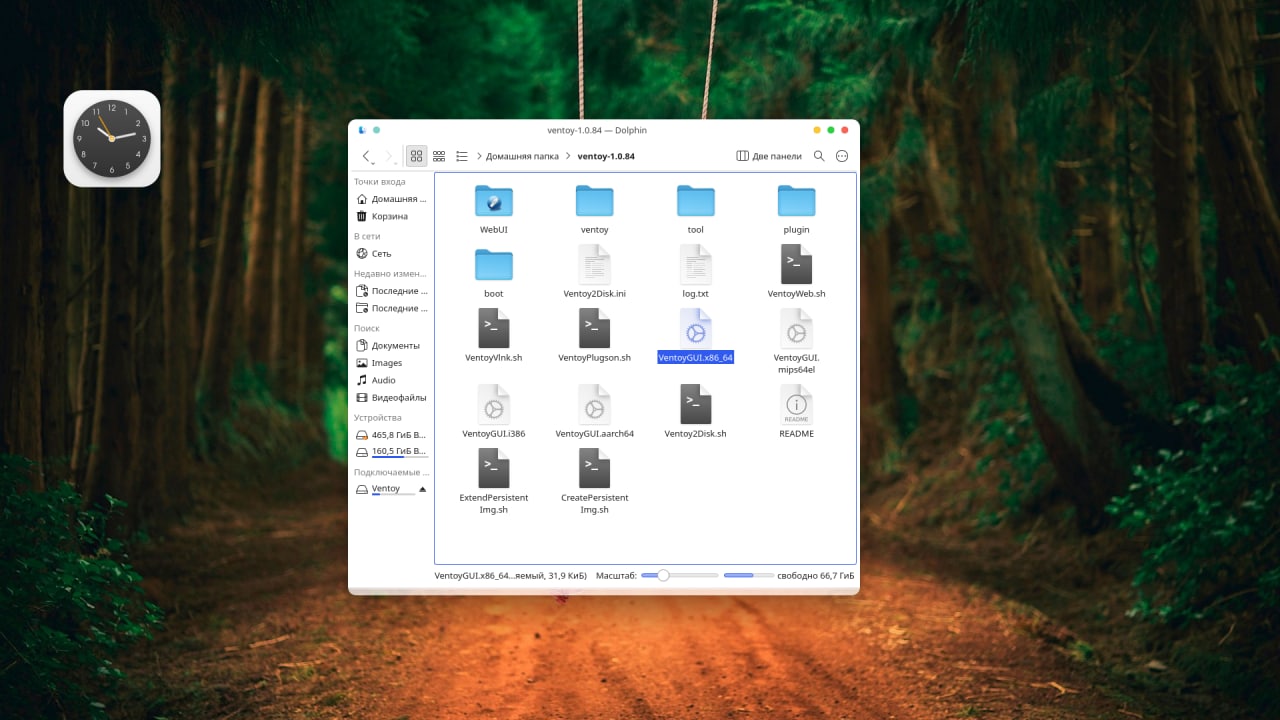The height and width of the screenshot is (720, 1280).
Task: Click the free space bar in status bar
Action: coord(748,576)
